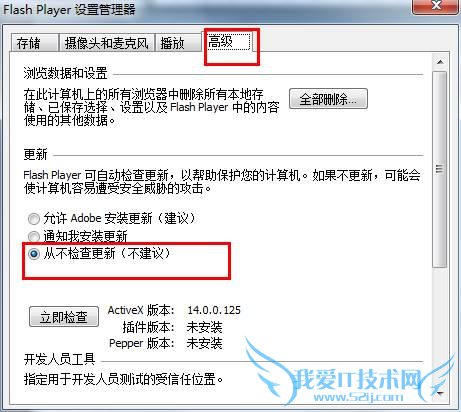Click the www.52ij.com watermark link

point(358,397)
